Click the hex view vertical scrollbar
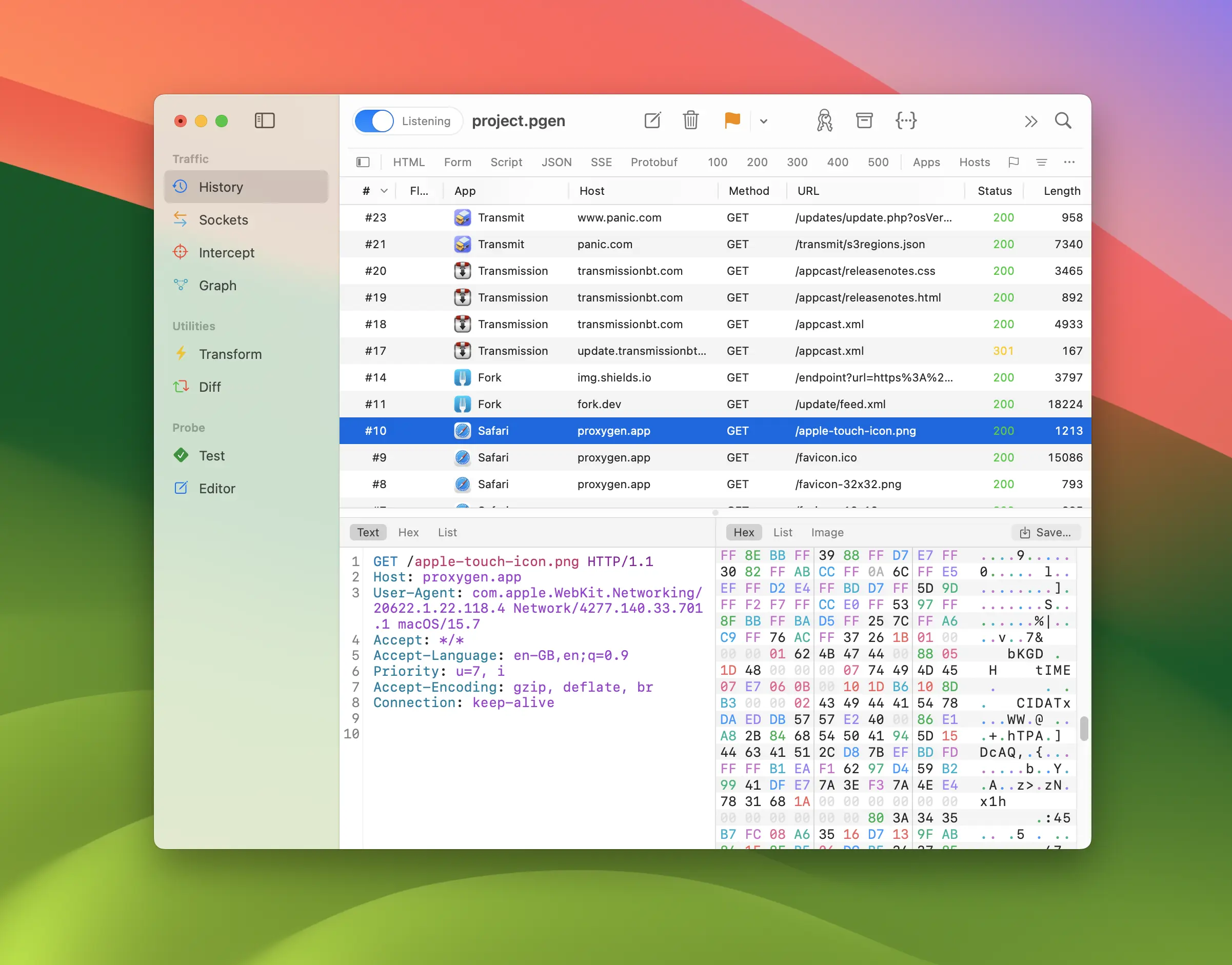 point(1083,728)
